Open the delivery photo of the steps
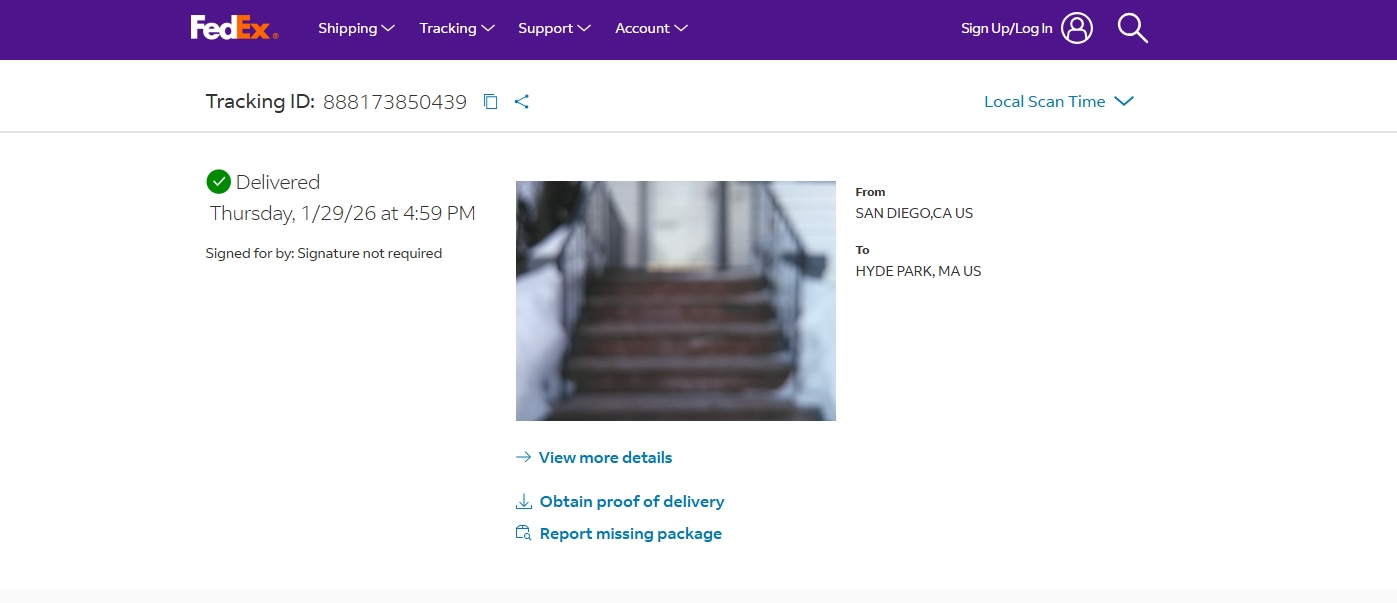The image size is (1397, 603). point(675,300)
